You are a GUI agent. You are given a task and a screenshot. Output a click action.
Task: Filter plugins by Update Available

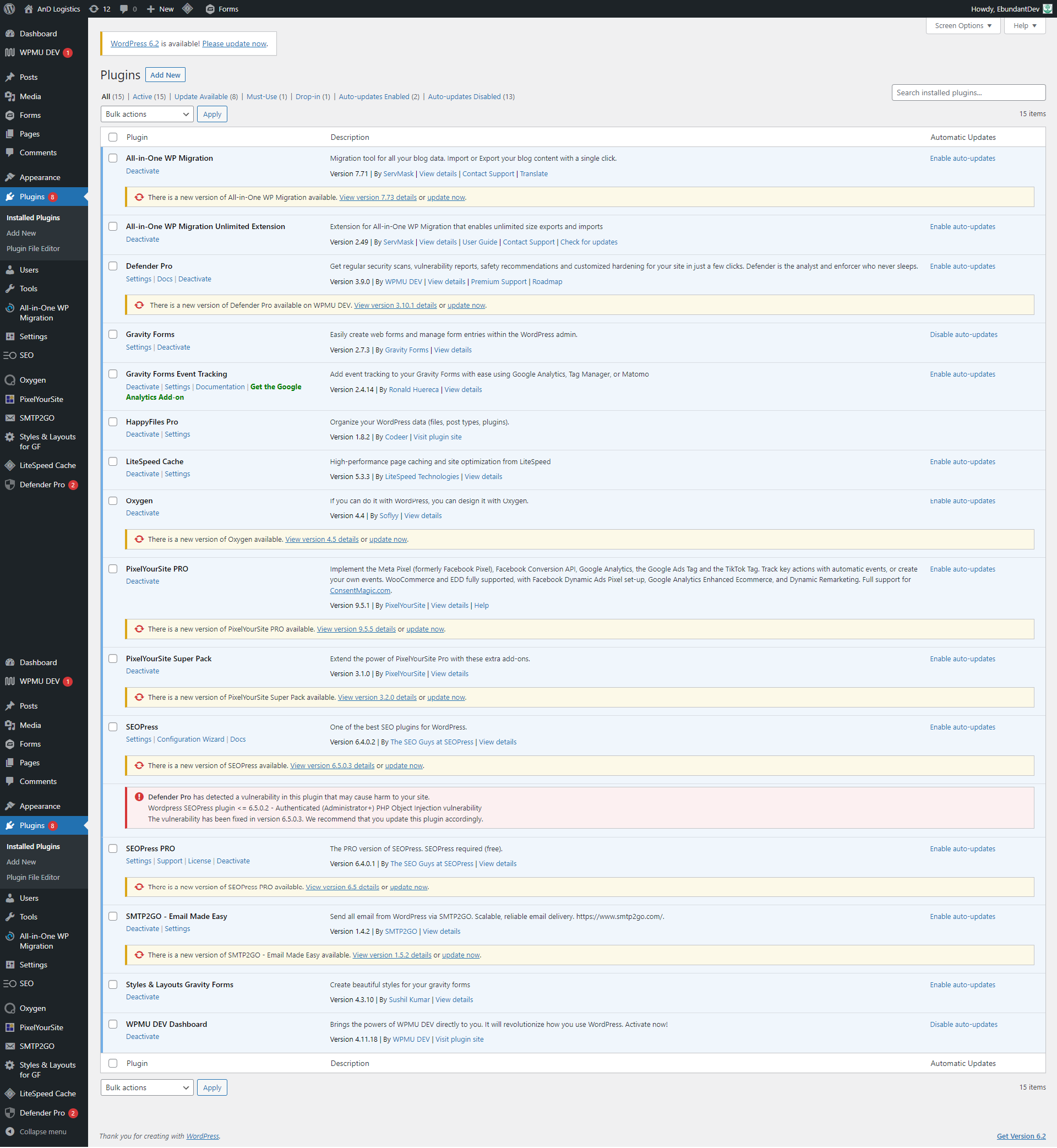coord(201,97)
